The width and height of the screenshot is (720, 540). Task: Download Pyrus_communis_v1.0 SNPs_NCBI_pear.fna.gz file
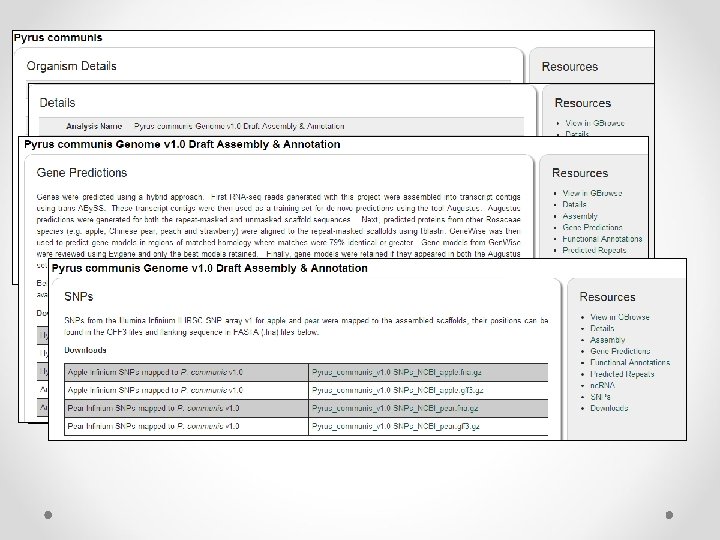(x=395, y=408)
